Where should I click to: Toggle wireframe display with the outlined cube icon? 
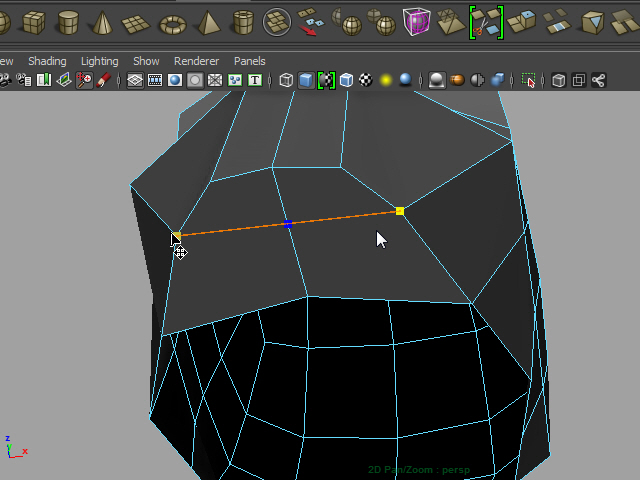tap(286, 80)
